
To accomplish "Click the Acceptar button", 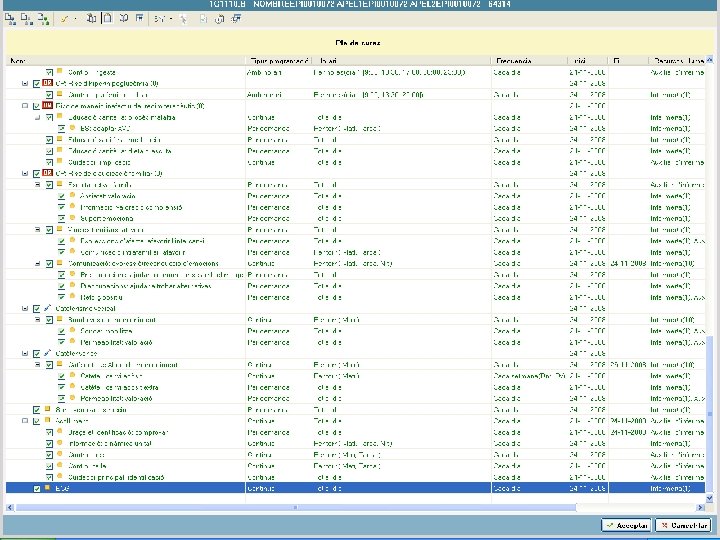I will pyautogui.click(x=626, y=525).
